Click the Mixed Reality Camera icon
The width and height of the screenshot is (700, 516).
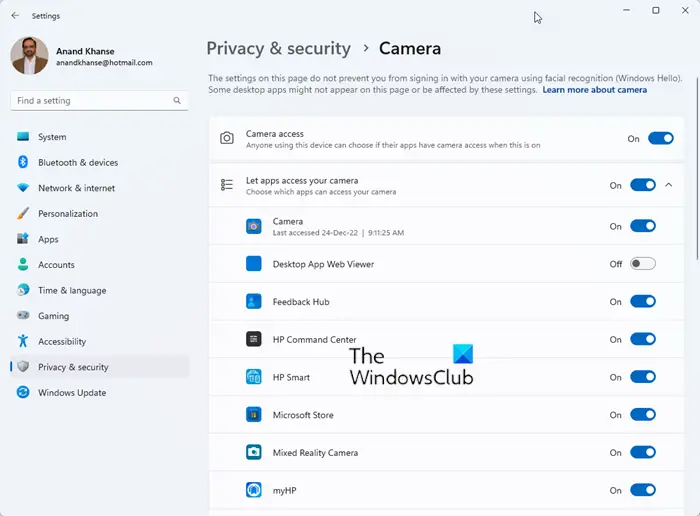pos(254,452)
